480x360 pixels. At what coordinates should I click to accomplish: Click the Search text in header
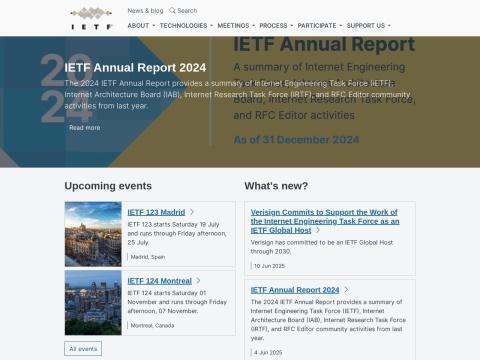[187, 11]
